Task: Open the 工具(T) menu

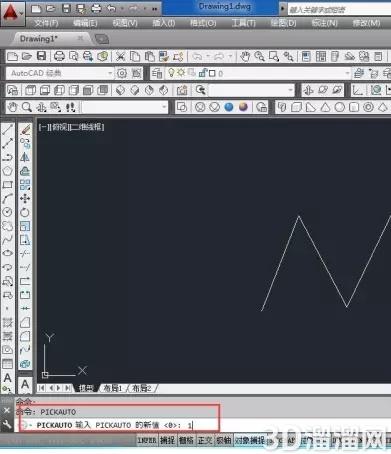Action: point(244,23)
